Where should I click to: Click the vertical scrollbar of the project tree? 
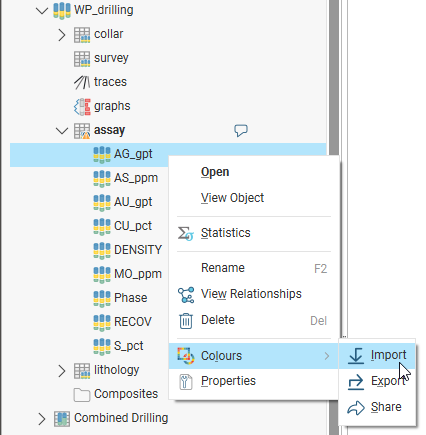coord(334,217)
